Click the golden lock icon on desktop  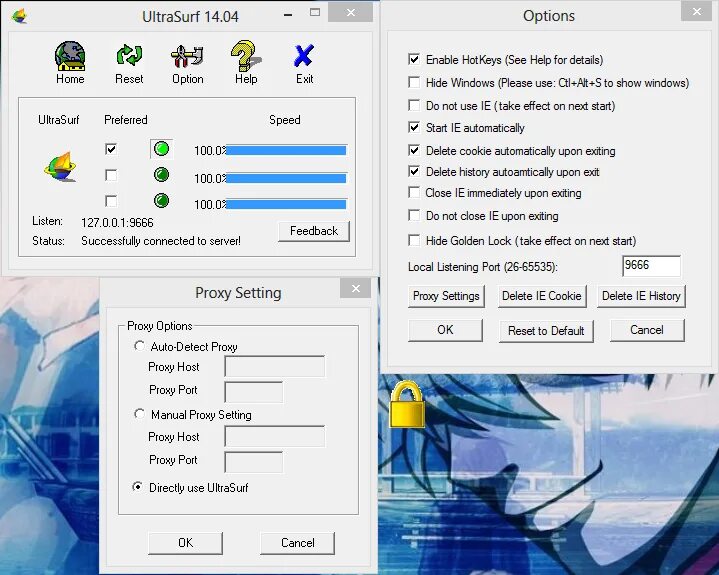click(x=407, y=404)
